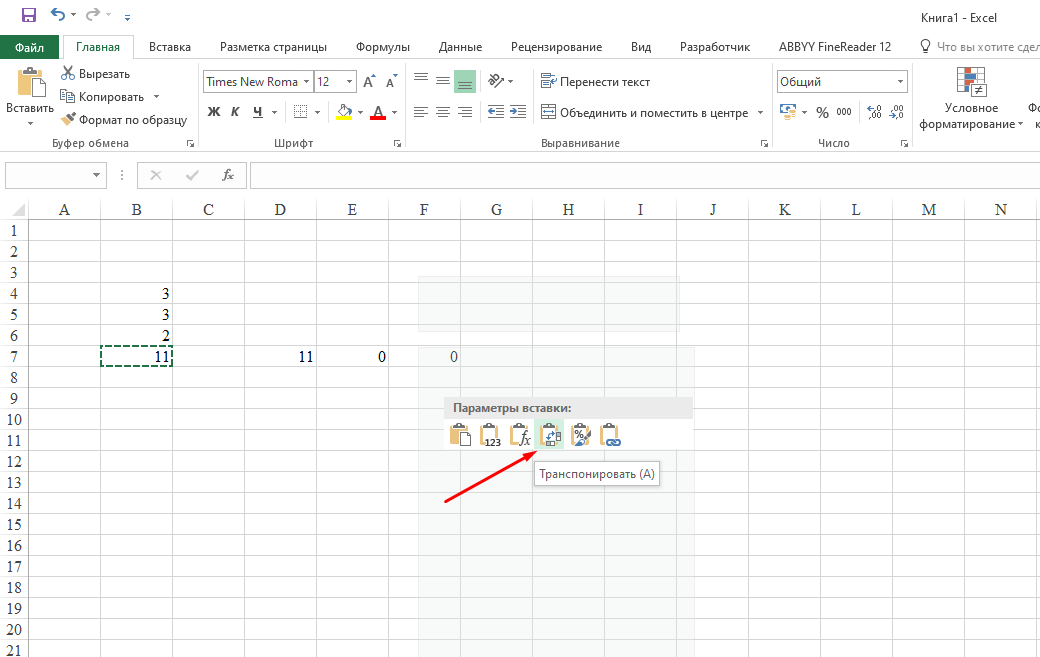Viewport: 1040px width, 657px height.
Task: Click the large Paste (Вставить) clipboard icon
Action: (30, 83)
